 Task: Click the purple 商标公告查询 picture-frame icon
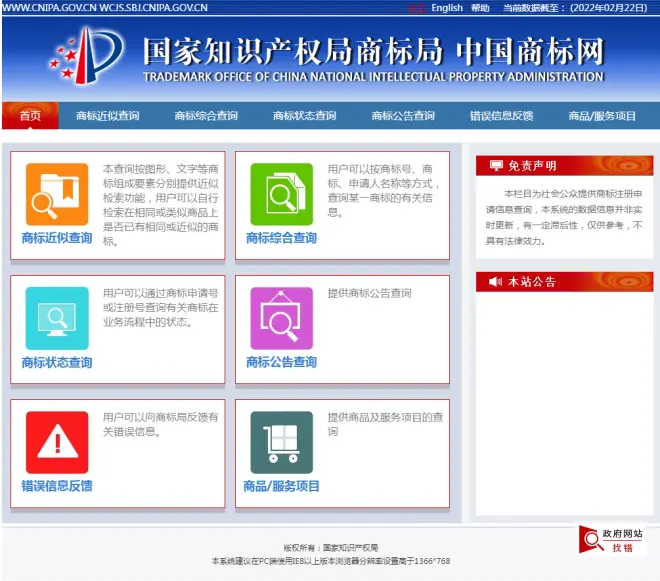coord(282,318)
